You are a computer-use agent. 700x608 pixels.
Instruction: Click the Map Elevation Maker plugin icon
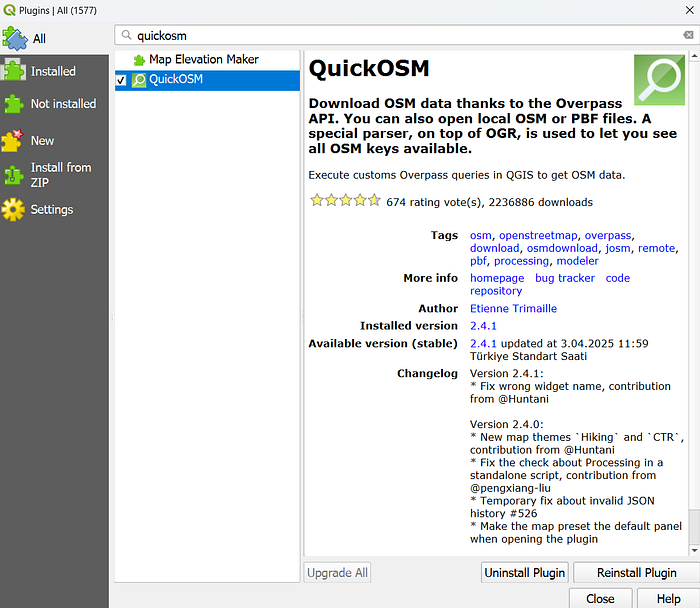139,60
